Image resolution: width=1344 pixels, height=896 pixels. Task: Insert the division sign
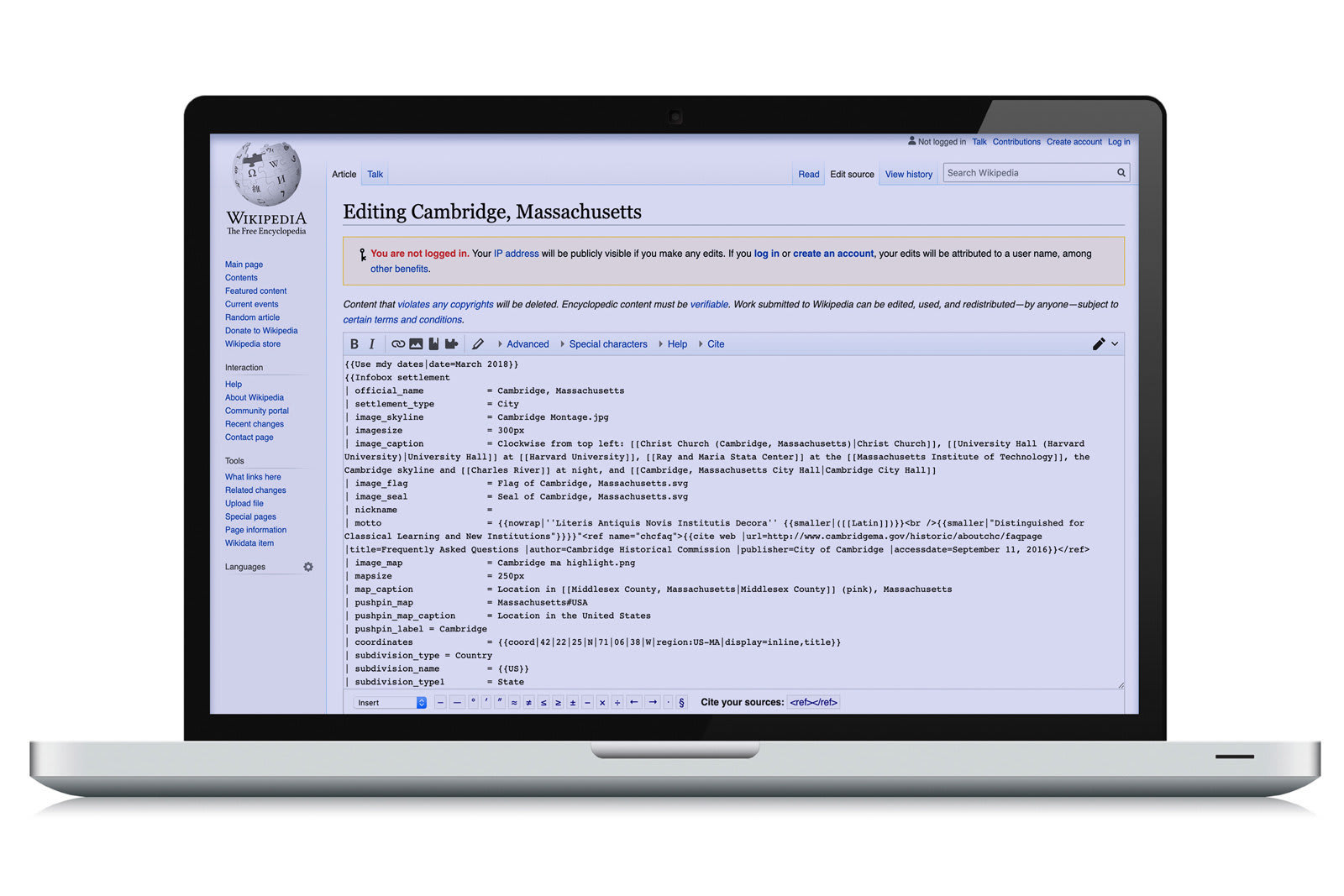point(617,703)
